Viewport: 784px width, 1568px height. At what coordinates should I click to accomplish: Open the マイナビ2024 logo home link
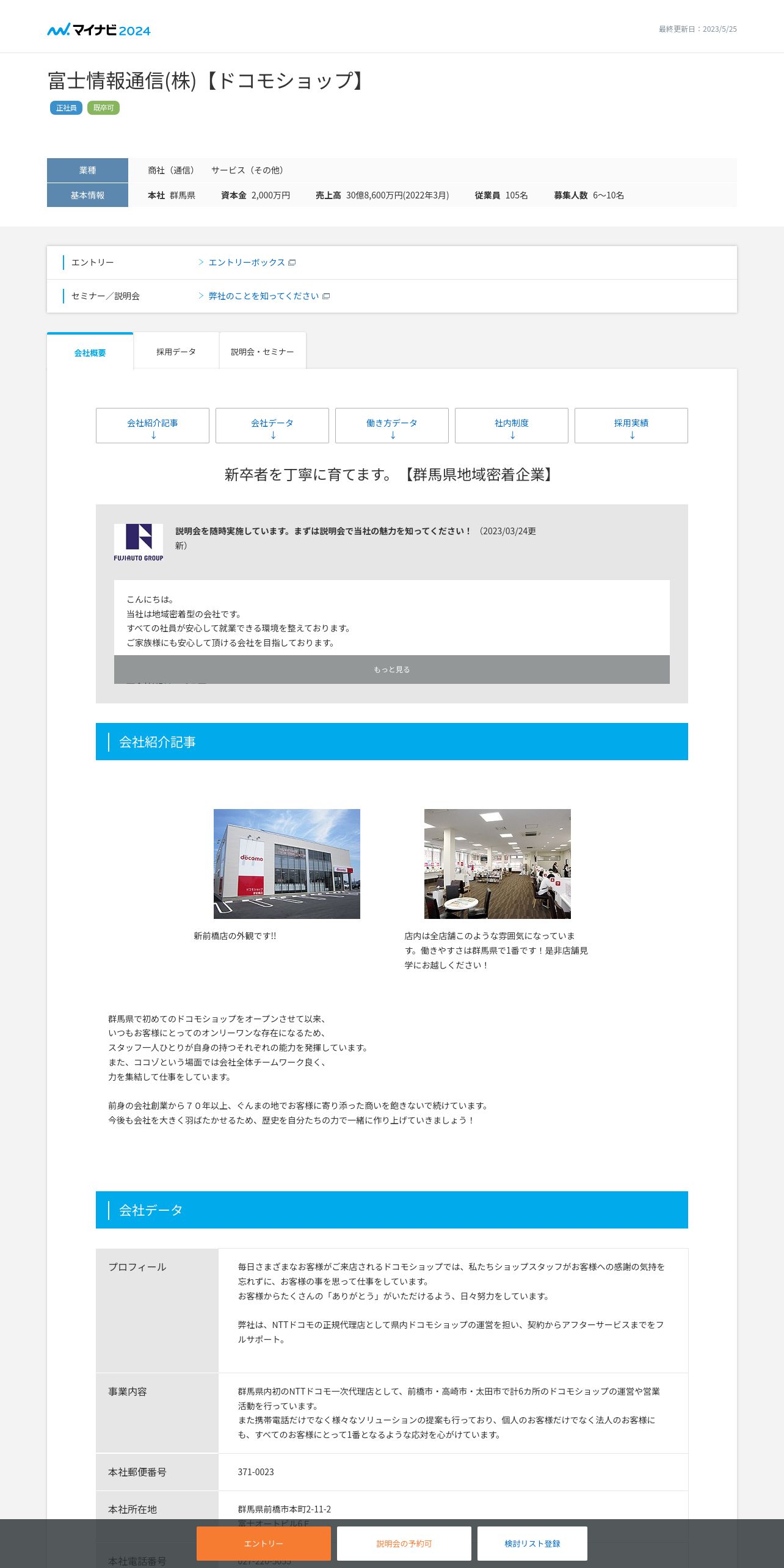(x=99, y=29)
